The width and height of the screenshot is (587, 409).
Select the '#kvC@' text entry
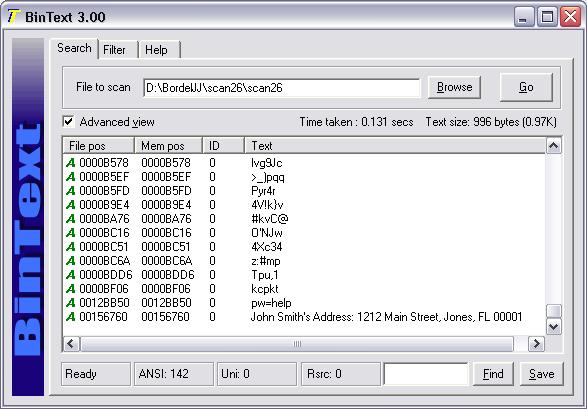click(x=270, y=219)
